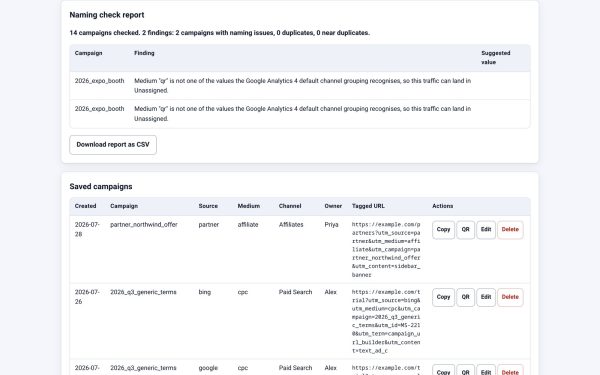This screenshot has height=375, width=600.
Task: Generate QR for bing 2026_q3_generic_terms
Action: click(x=465, y=297)
